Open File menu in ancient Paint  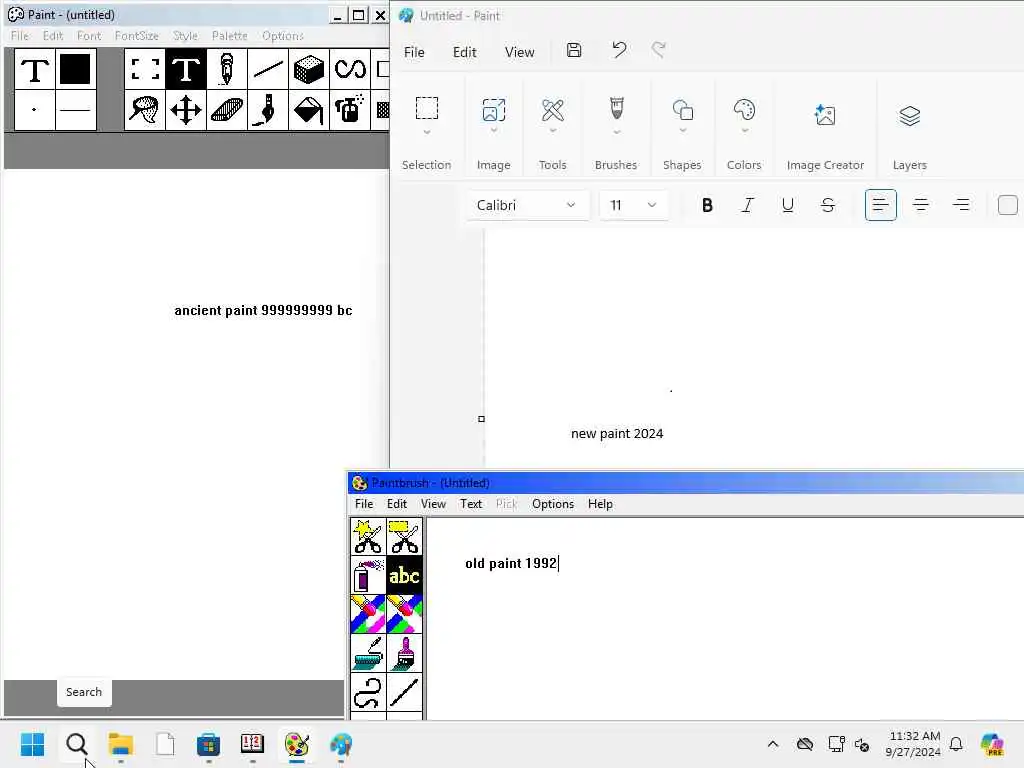pyautogui.click(x=20, y=36)
